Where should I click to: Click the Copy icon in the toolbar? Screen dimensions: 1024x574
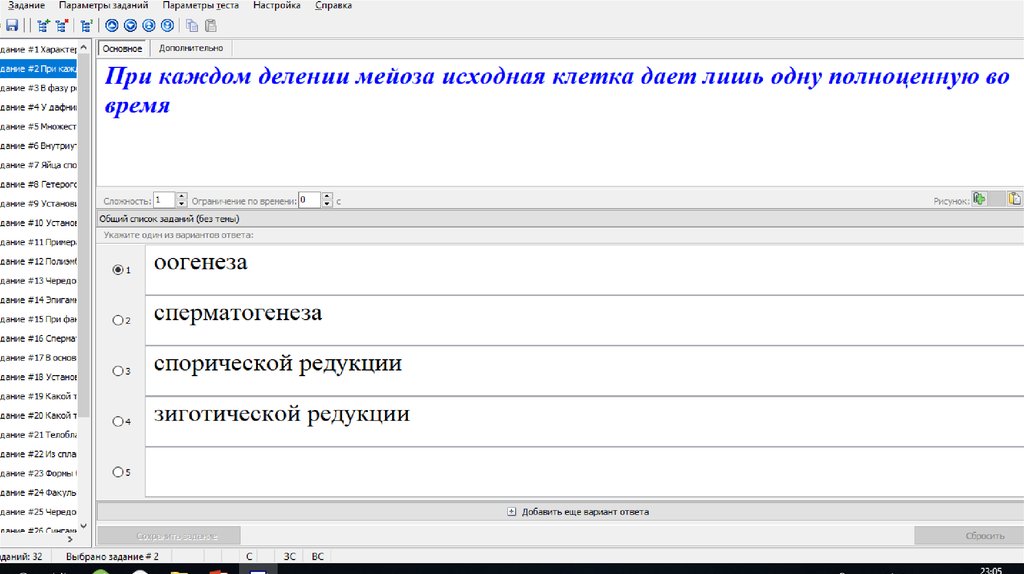(x=192, y=26)
